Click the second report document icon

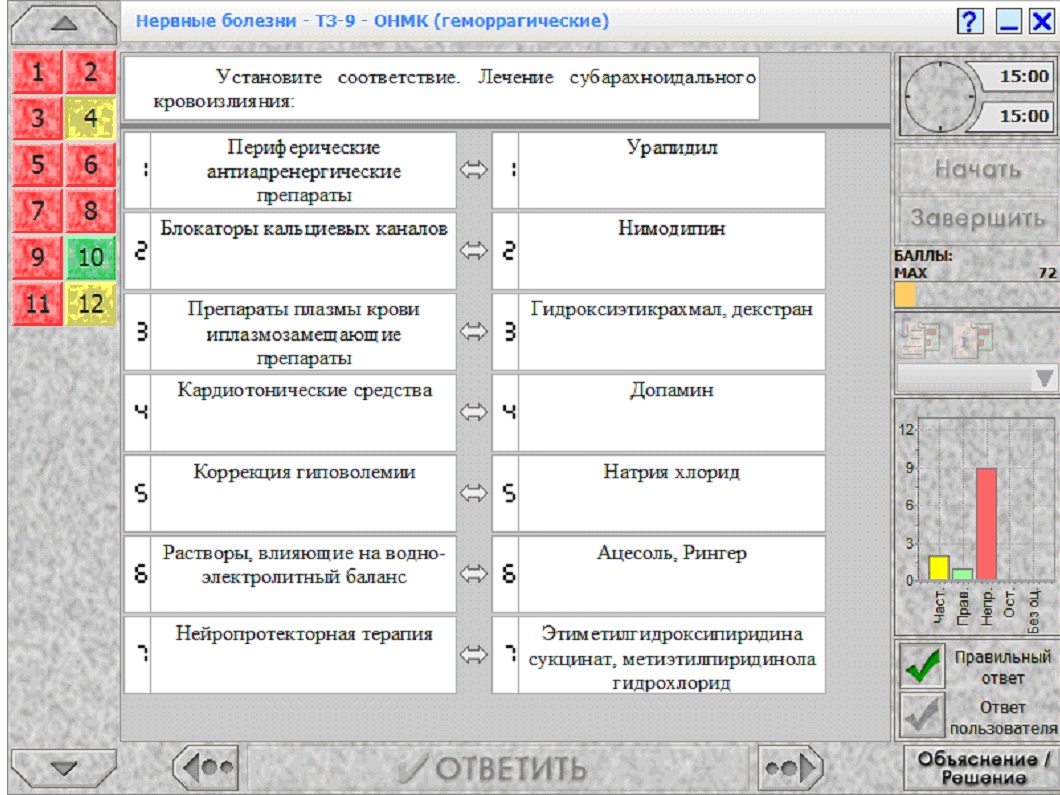click(973, 338)
